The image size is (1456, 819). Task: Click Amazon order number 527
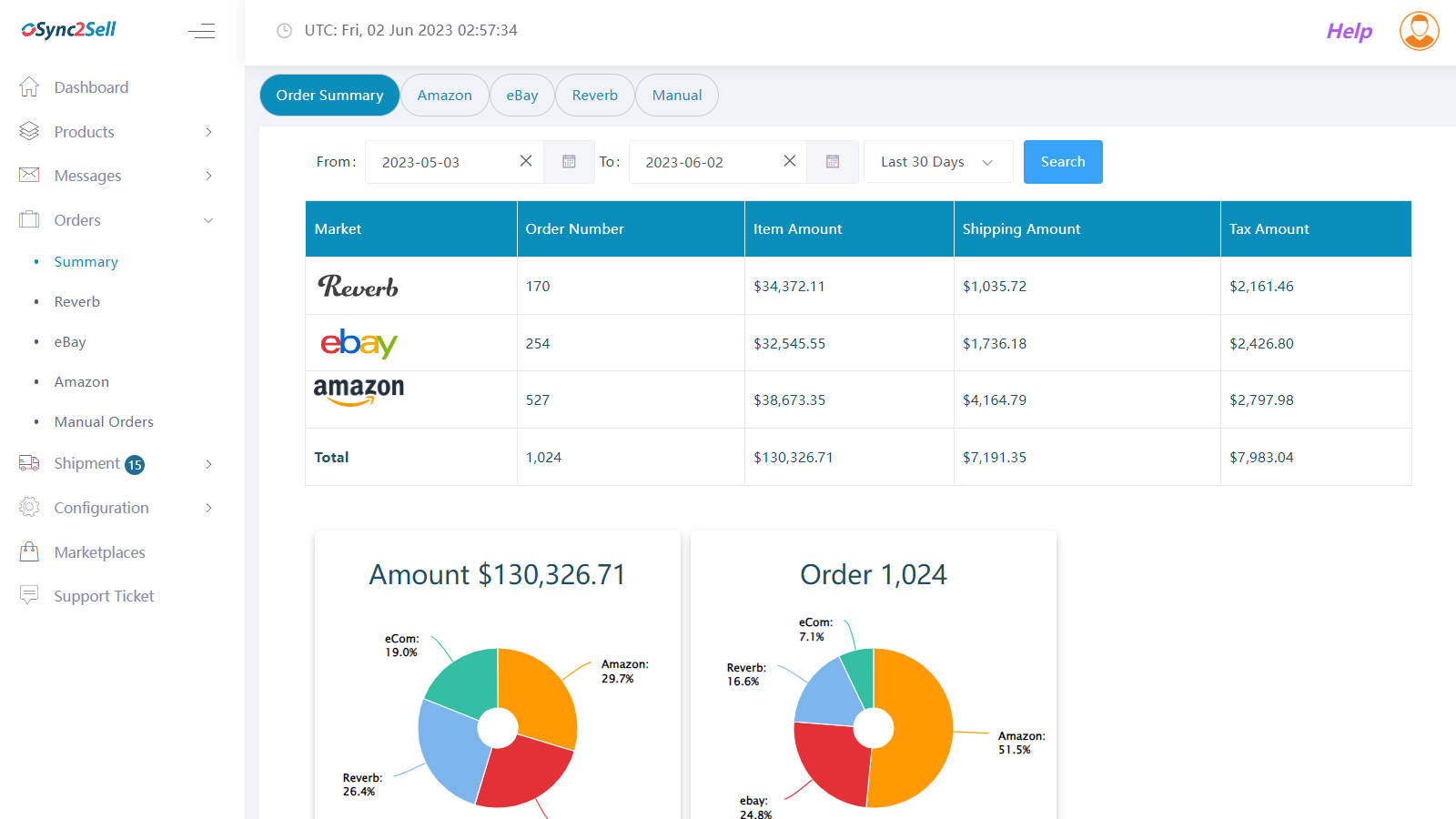(538, 400)
